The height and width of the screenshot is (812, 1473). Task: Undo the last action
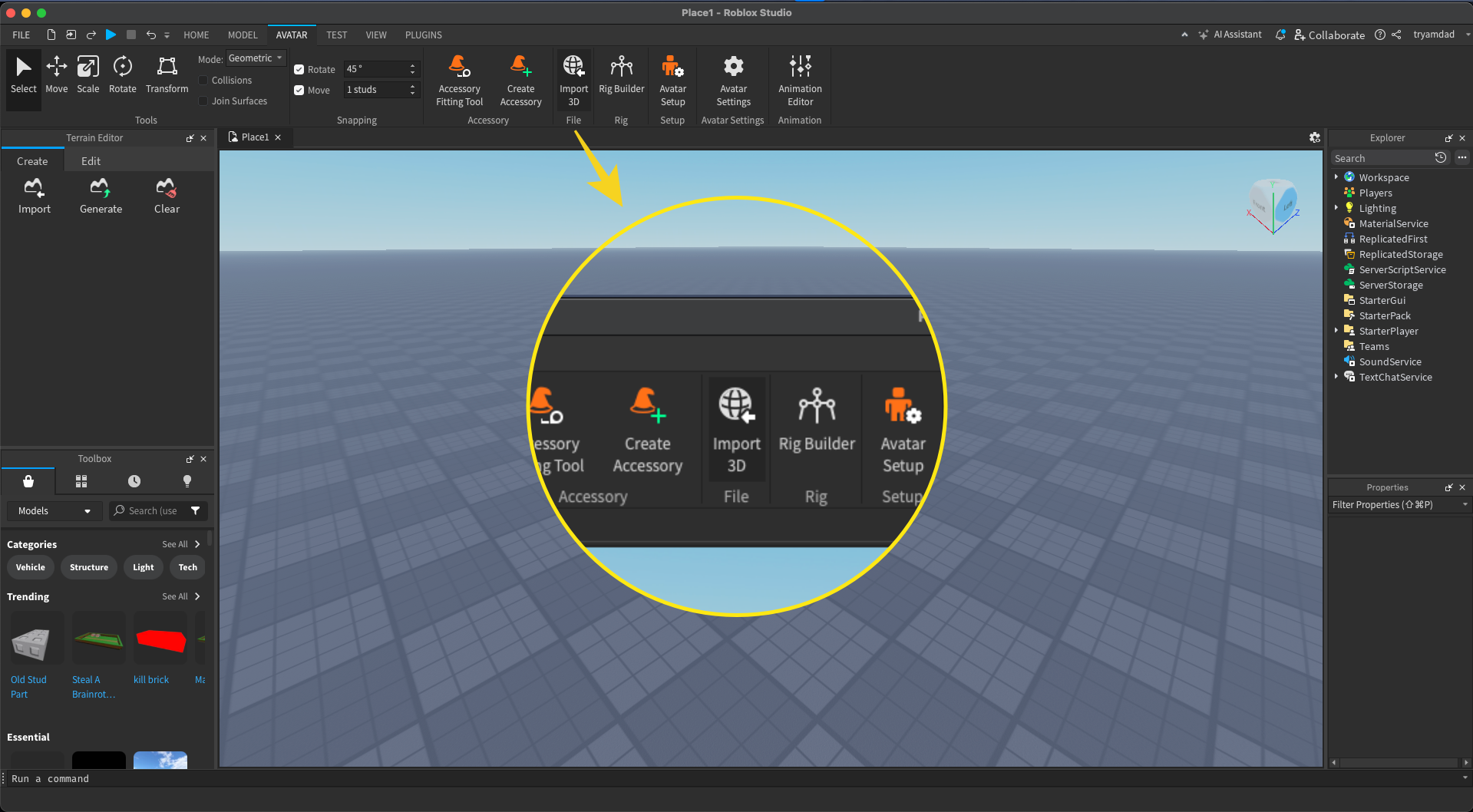point(151,35)
